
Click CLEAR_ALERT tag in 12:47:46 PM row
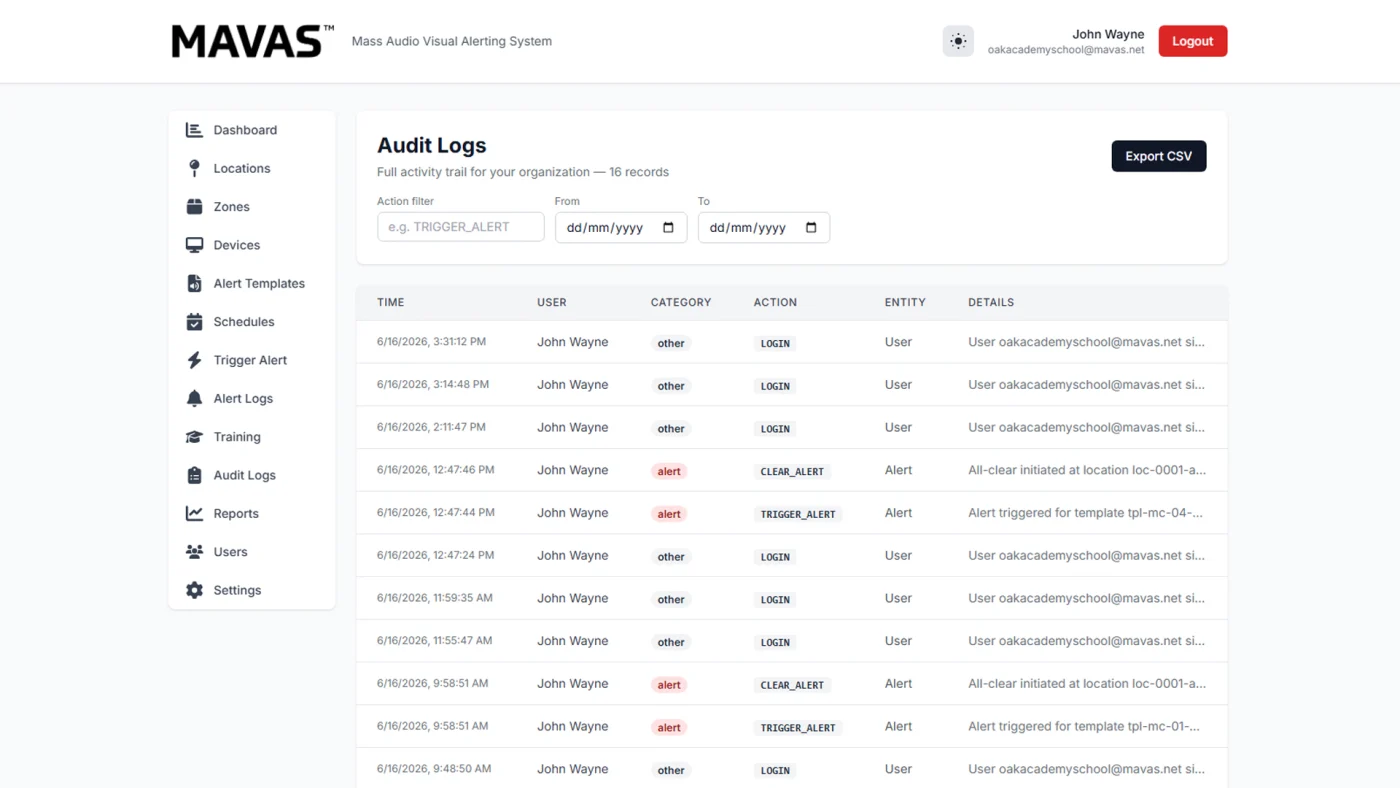point(792,471)
